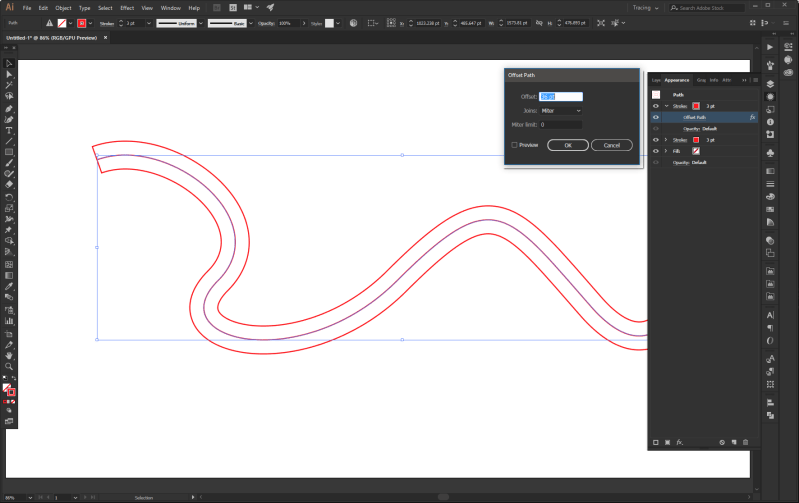
Task: Select the Direct Selection tool
Action: click(9, 74)
